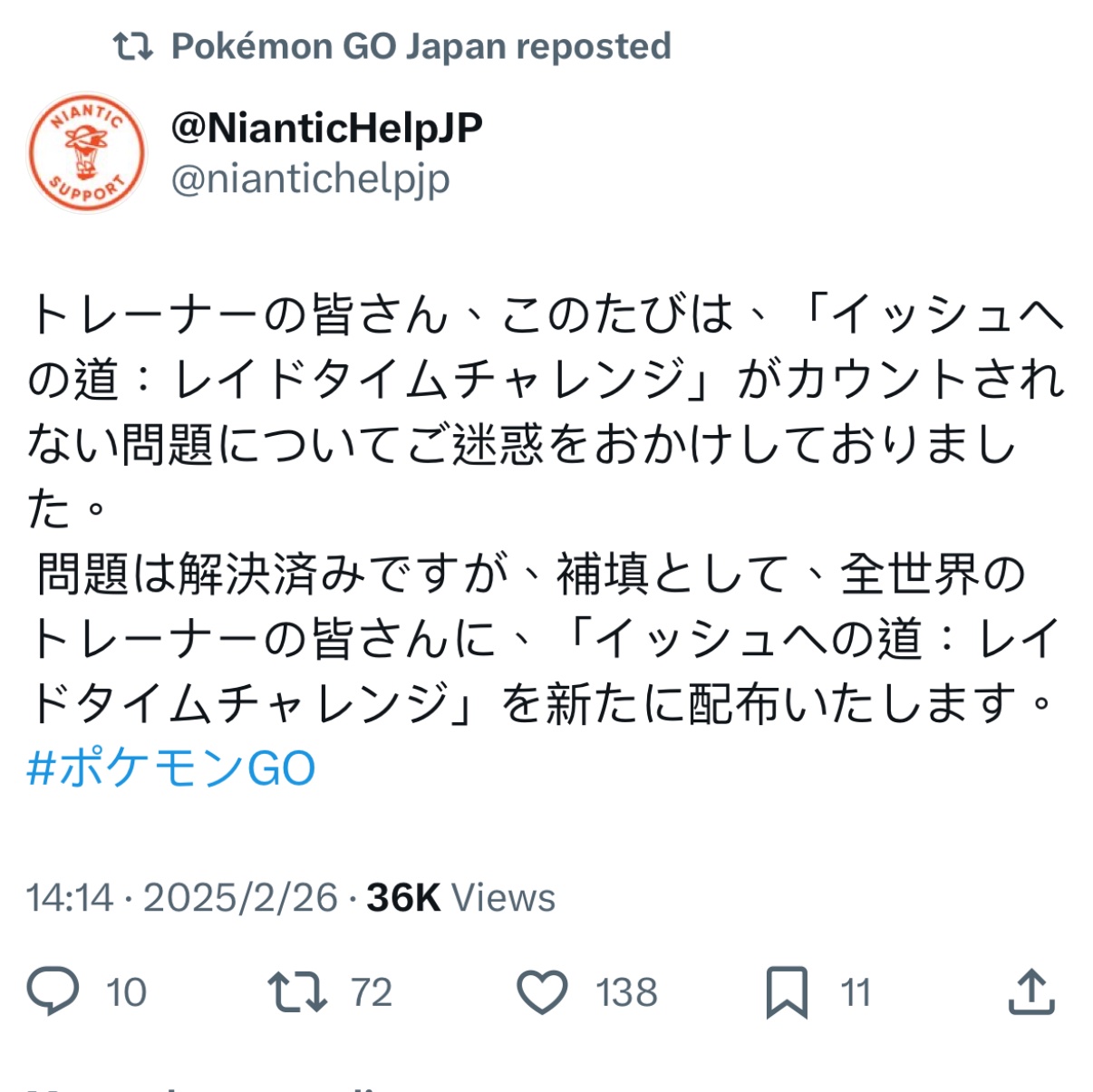
Task: Tap the reply speech bubble icon
Action: click(53, 991)
